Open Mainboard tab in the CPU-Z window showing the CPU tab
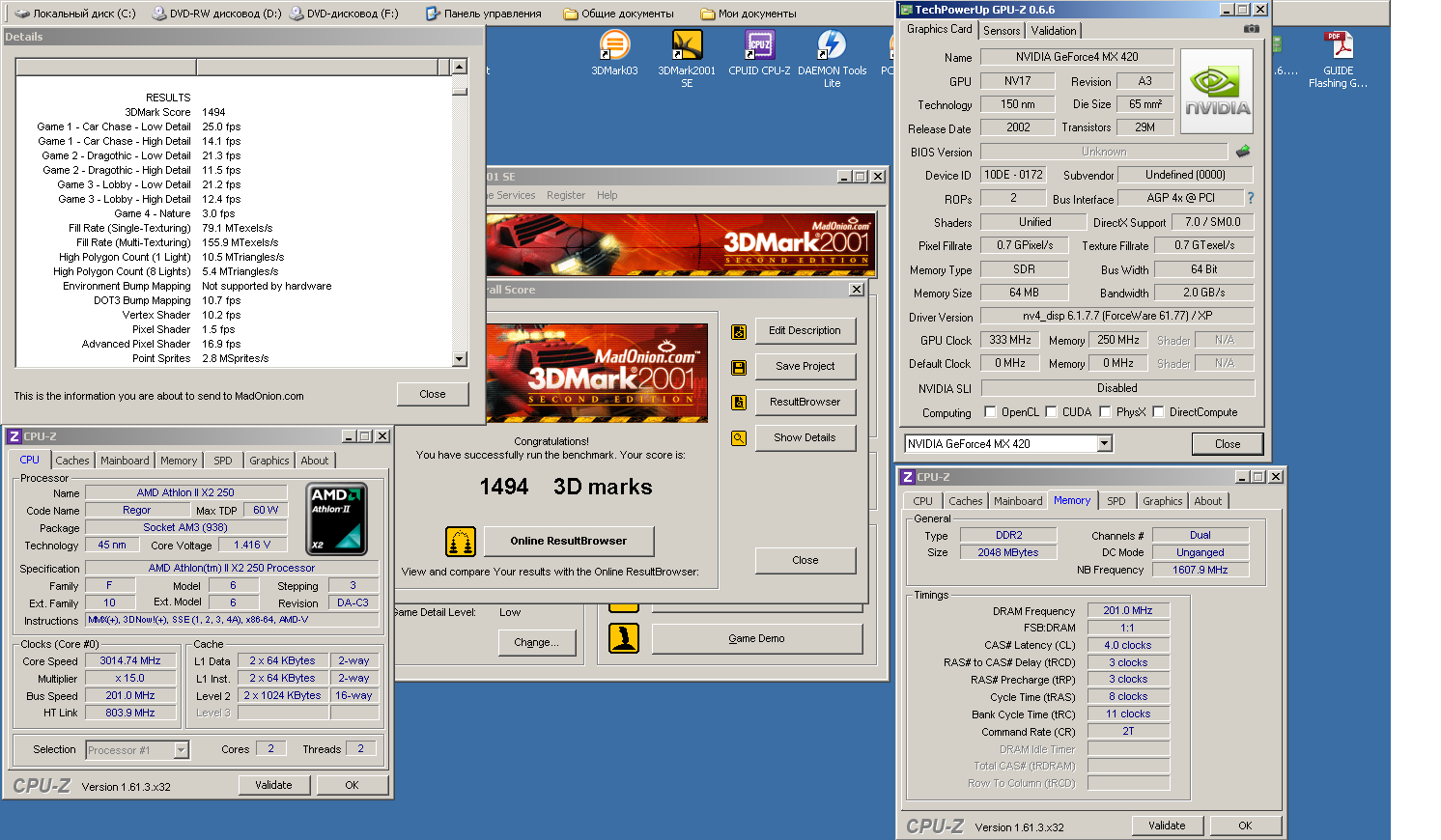Viewport: 1441px width, 840px height. click(125, 461)
